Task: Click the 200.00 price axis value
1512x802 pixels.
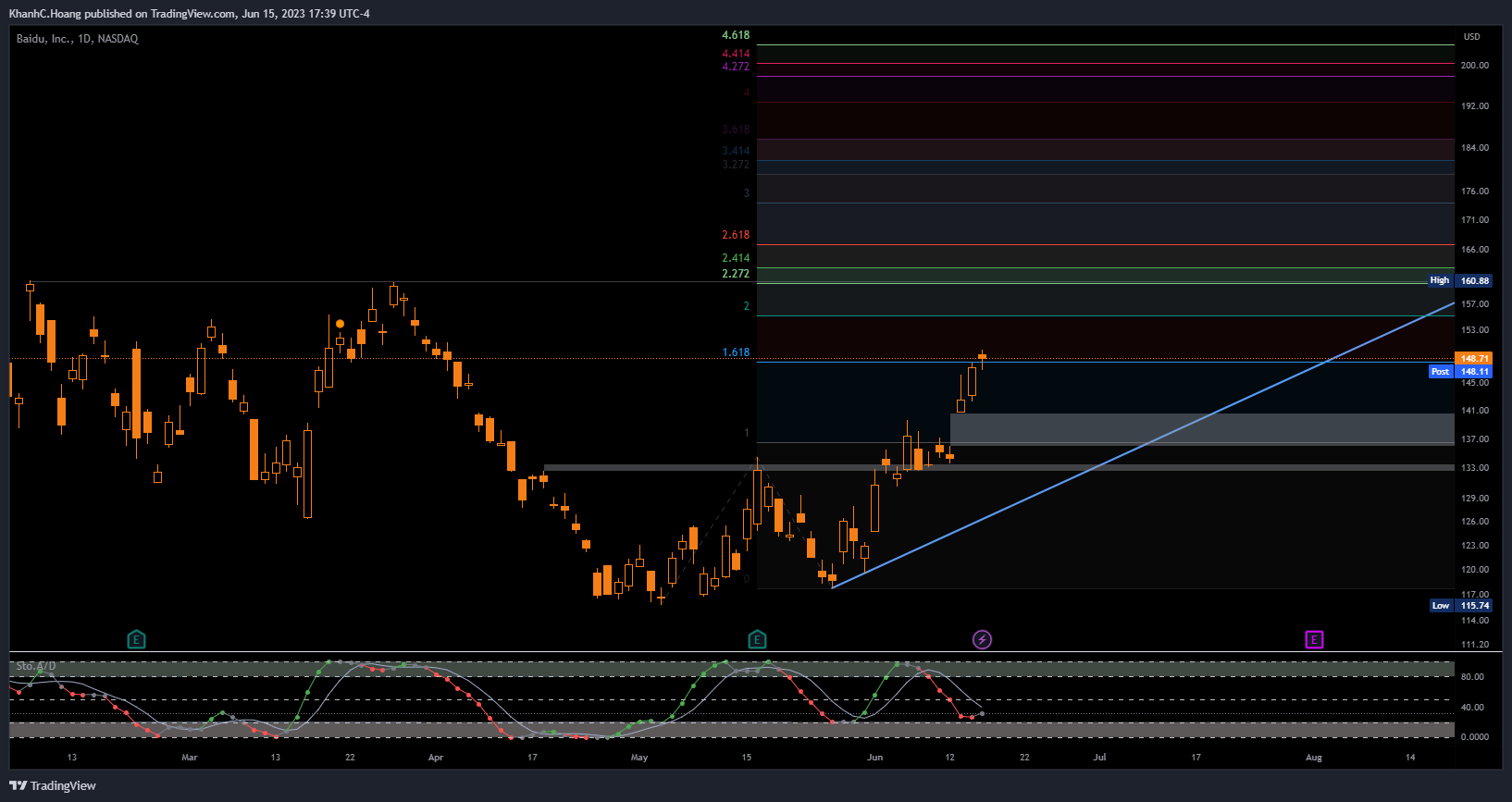Action: coord(1475,66)
